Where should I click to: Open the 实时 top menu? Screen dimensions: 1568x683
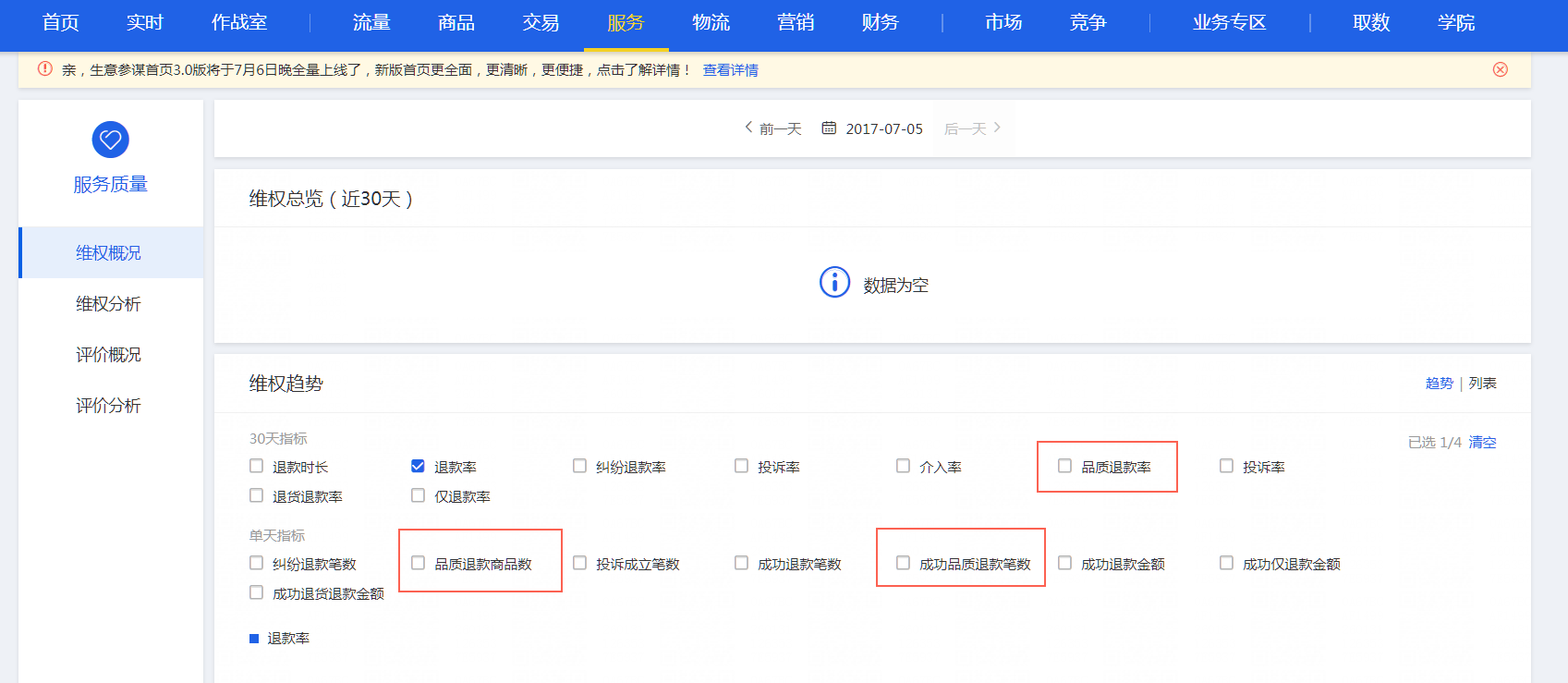[x=145, y=22]
